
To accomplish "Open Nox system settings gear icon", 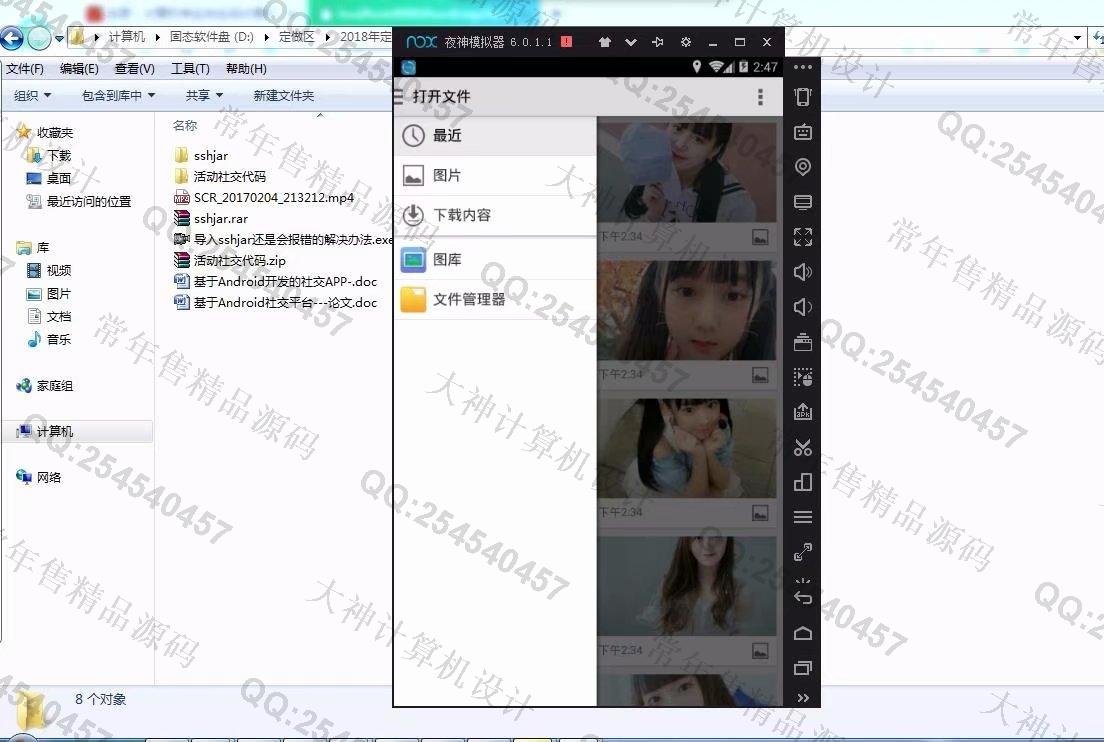I will tap(686, 42).
